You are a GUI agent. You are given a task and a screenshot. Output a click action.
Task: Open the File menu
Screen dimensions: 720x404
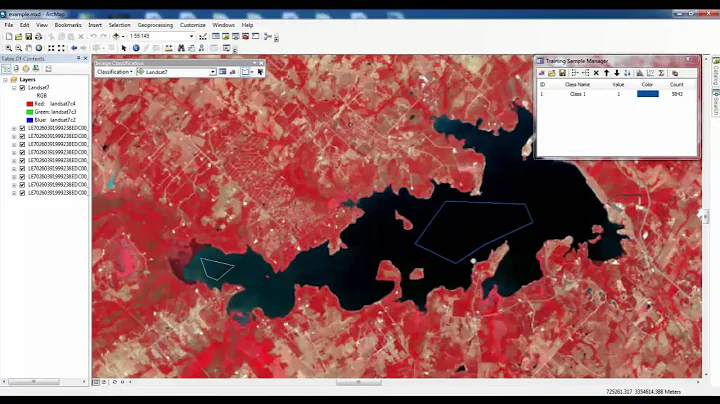click(x=9, y=25)
